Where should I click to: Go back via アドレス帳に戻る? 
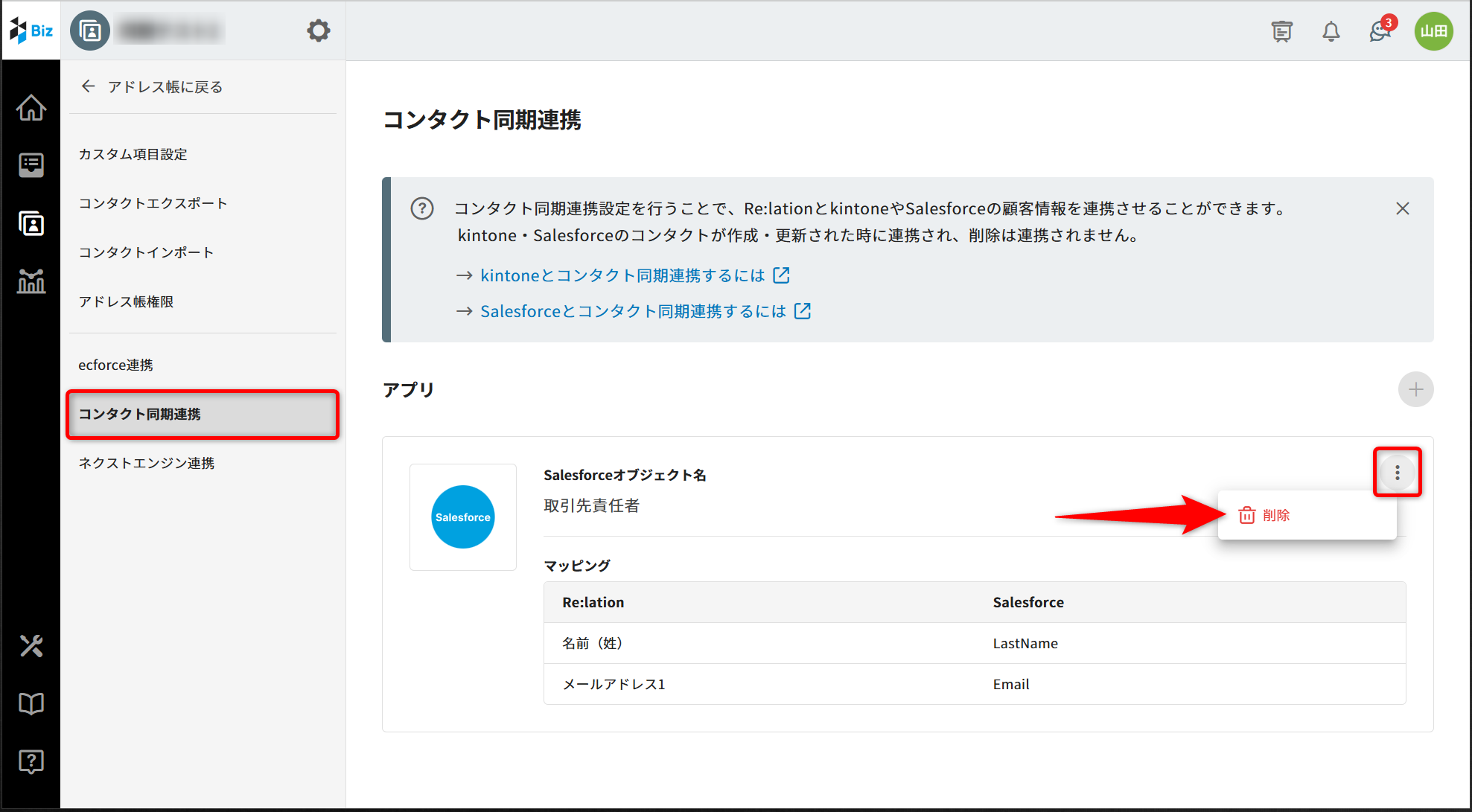(x=153, y=87)
